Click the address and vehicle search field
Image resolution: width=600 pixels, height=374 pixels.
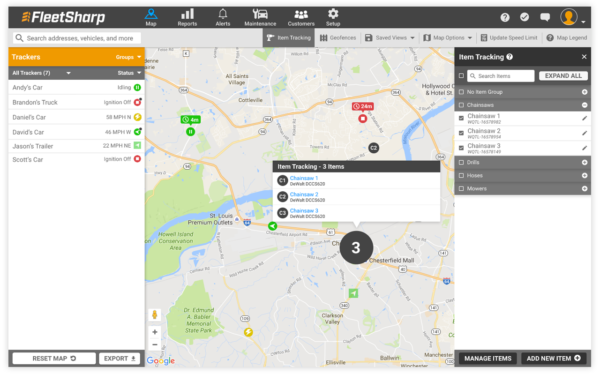[77, 38]
